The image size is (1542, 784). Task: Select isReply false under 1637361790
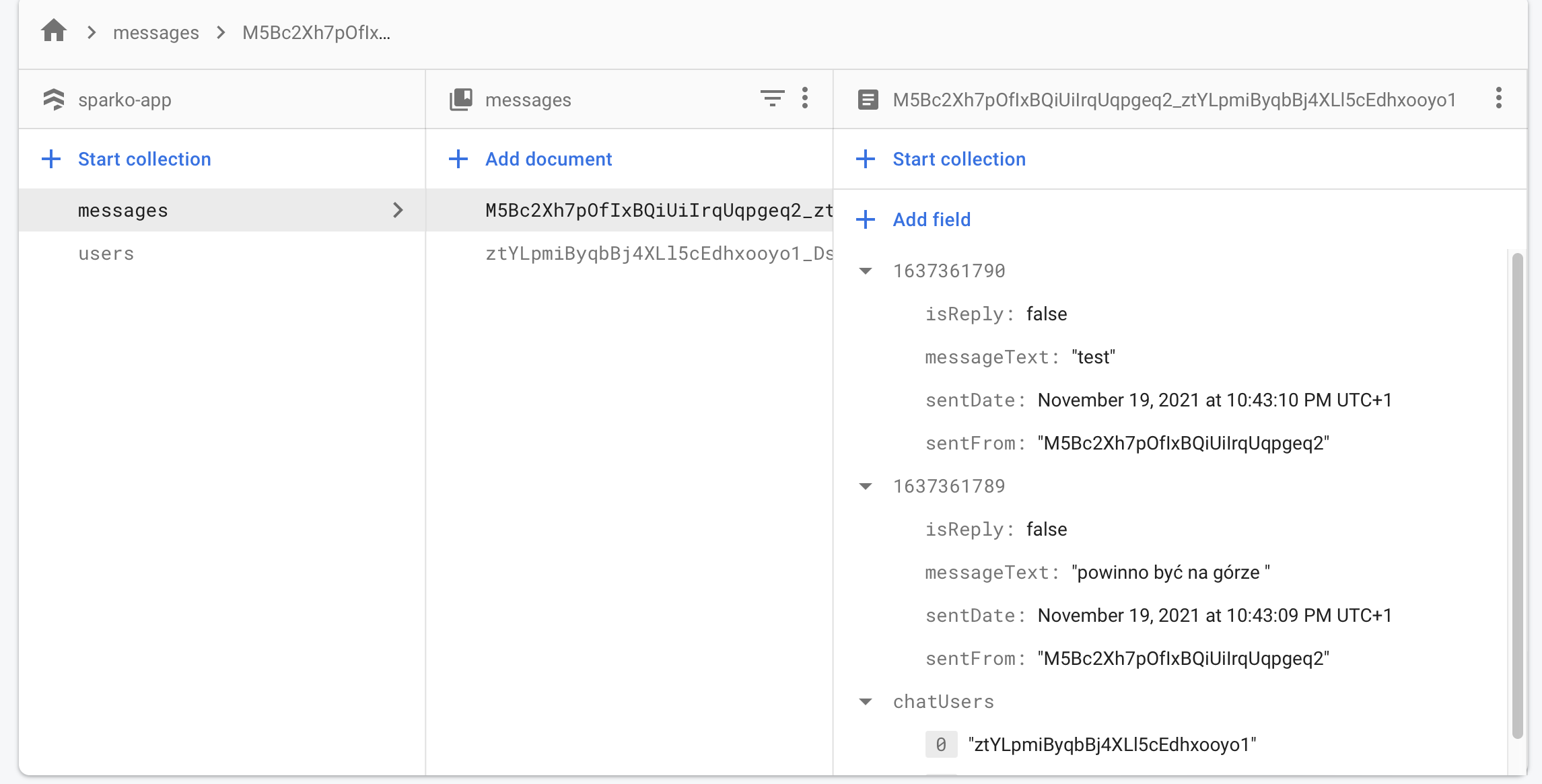[1047, 314]
